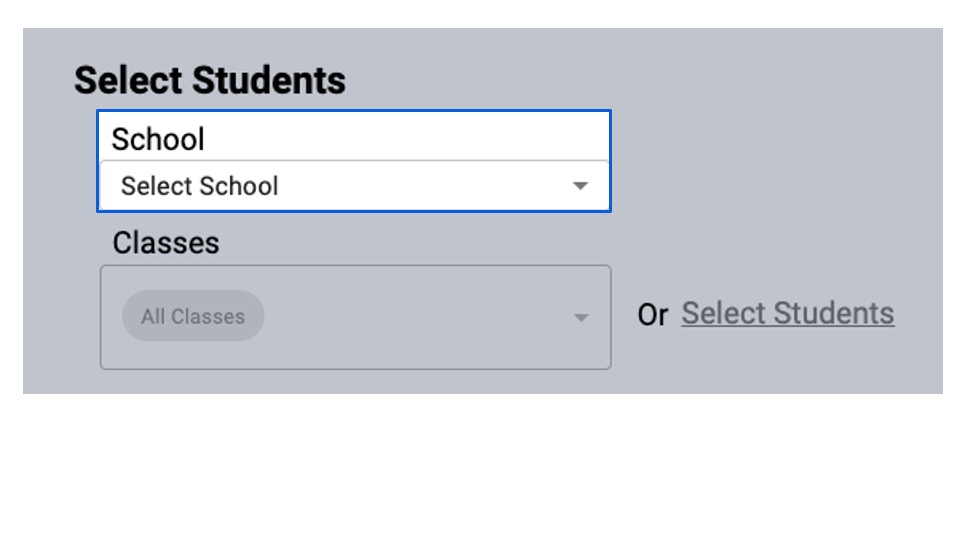Screen dimensions: 960x540
Task: Expand the Classes combo box
Action: (400, 317)
